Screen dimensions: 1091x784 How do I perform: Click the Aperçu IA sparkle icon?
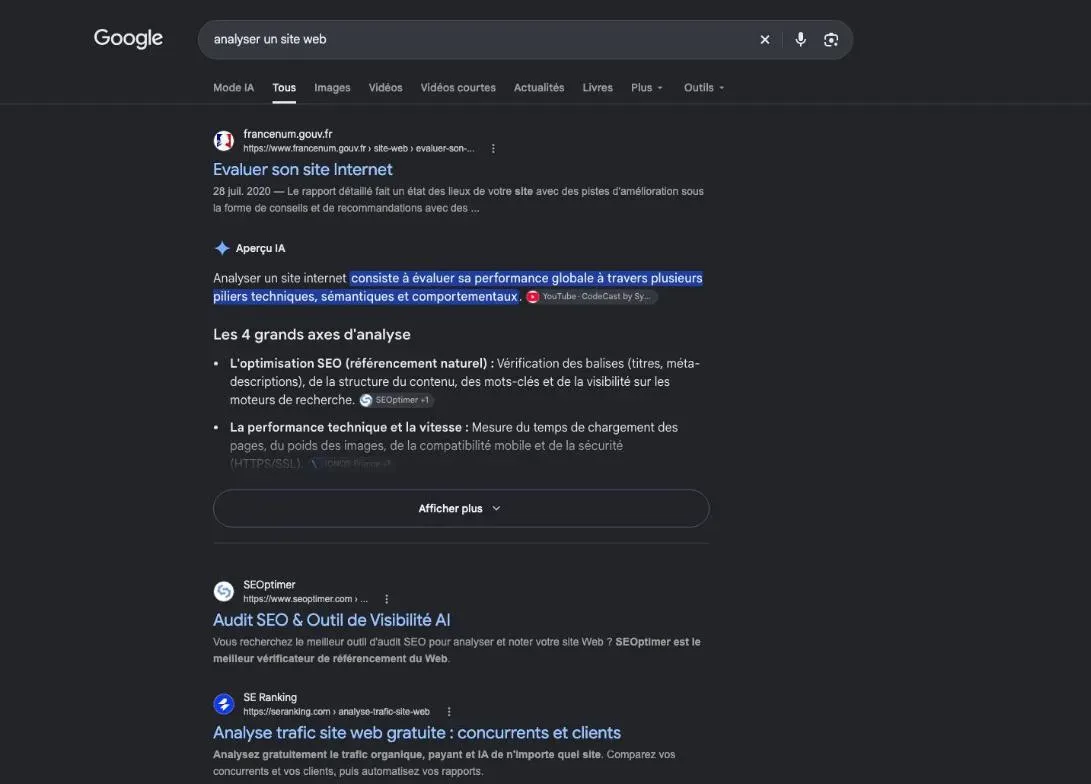[x=222, y=248]
